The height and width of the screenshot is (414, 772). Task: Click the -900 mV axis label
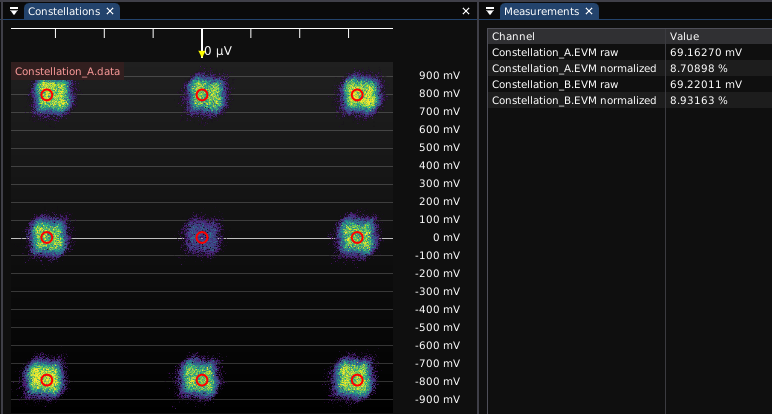coord(437,399)
